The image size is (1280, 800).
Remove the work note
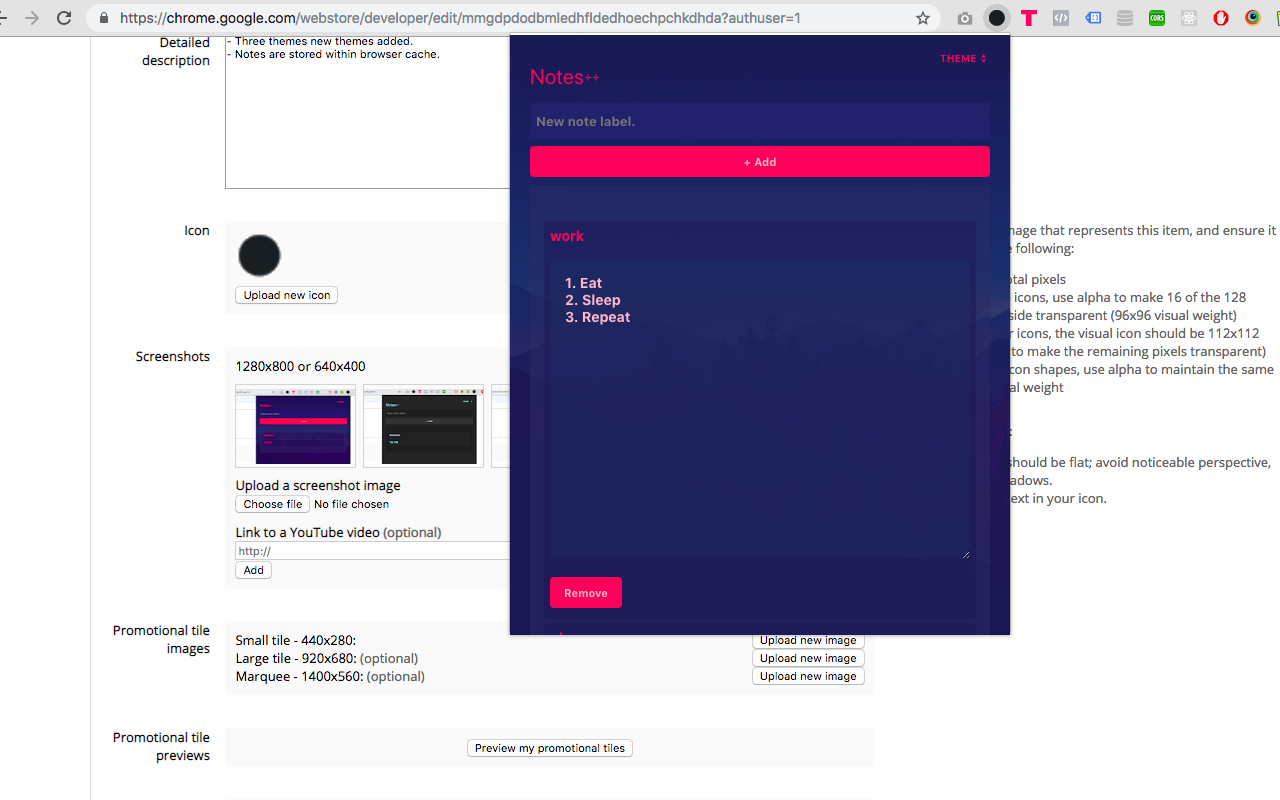[x=586, y=593]
